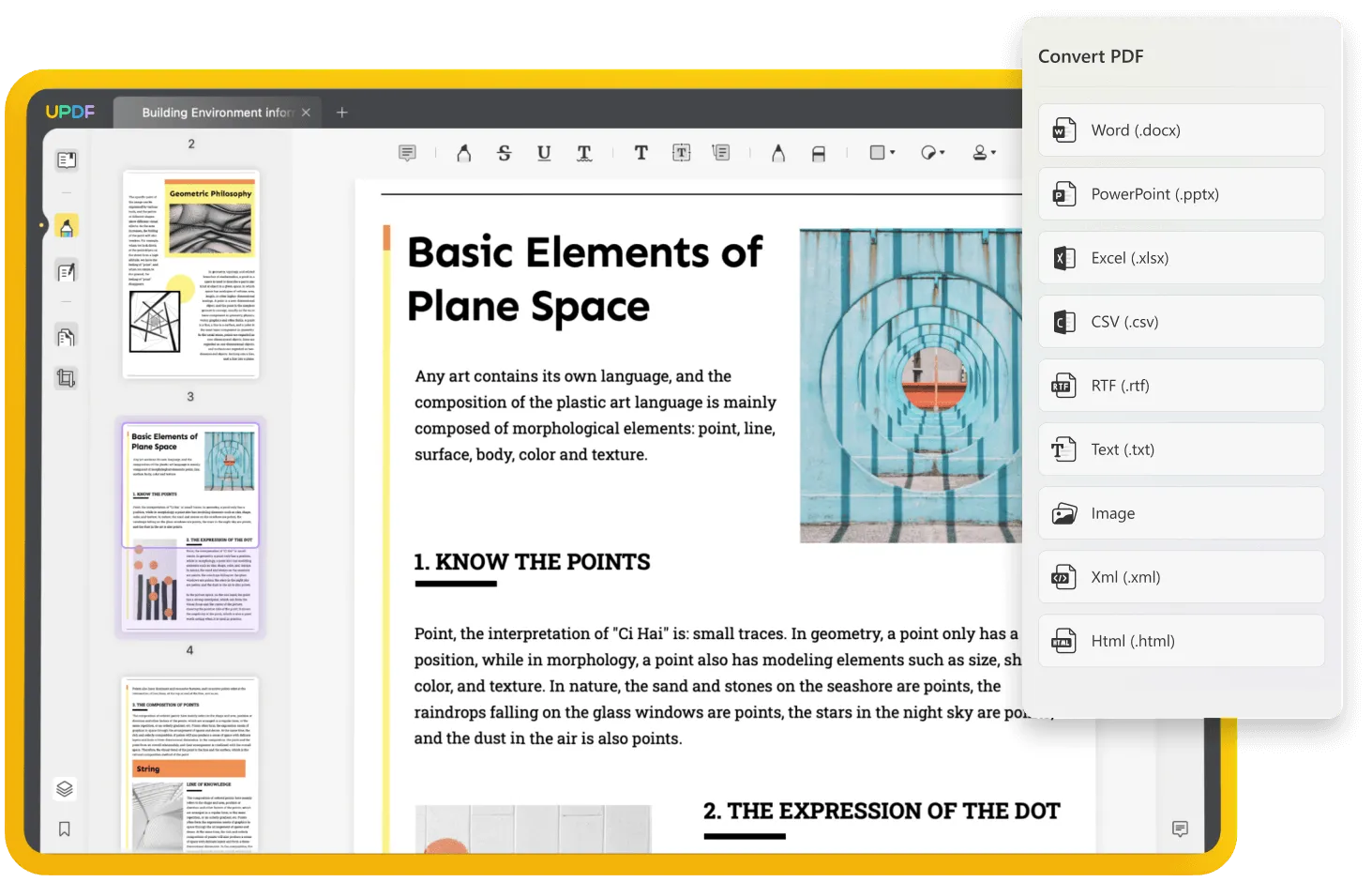This screenshot has width=1372, height=882.
Task: Select the Eraser tool
Action: pyautogui.click(x=819, y=154)
